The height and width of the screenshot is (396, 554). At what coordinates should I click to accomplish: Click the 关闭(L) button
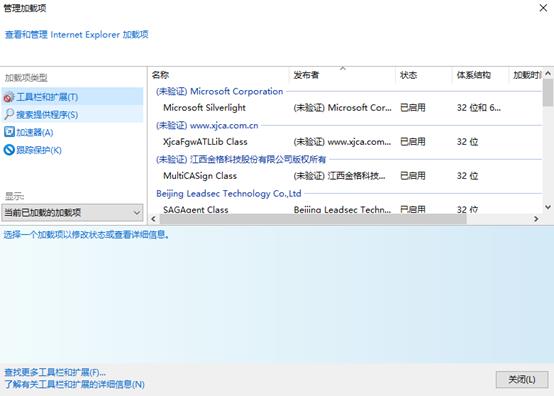pos(522,380)
